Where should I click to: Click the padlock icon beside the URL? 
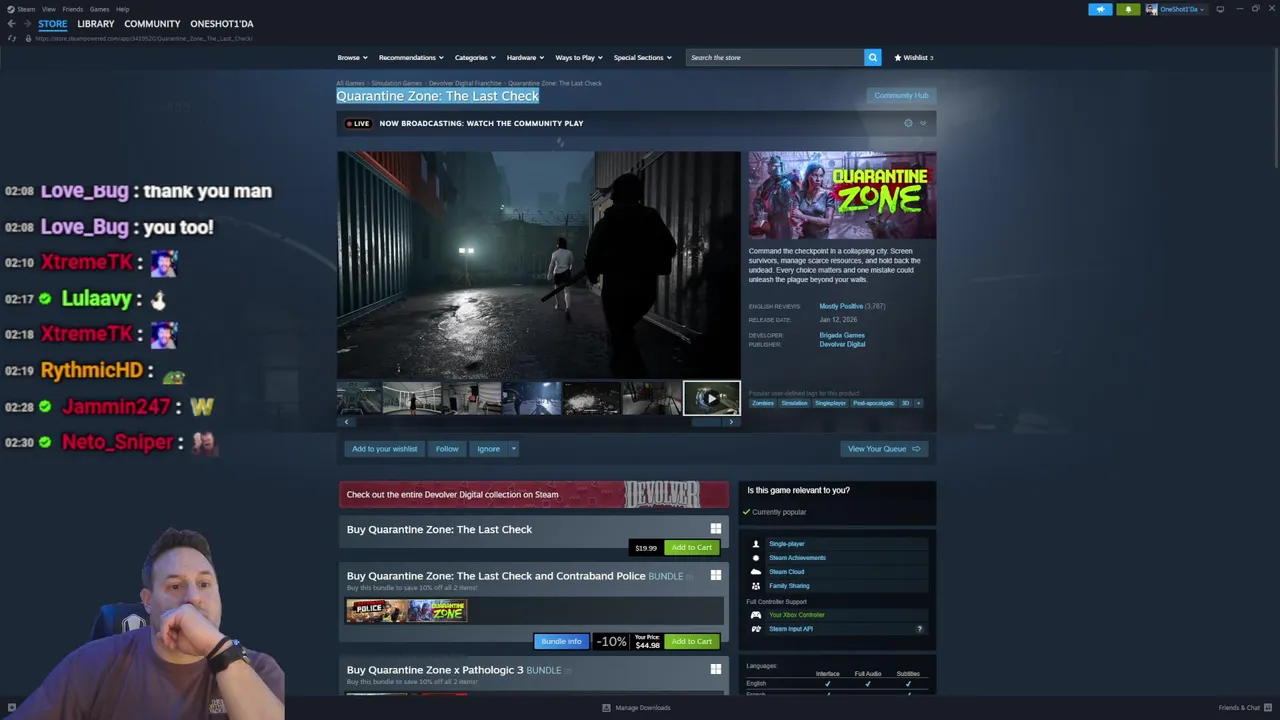coord(28,38)
